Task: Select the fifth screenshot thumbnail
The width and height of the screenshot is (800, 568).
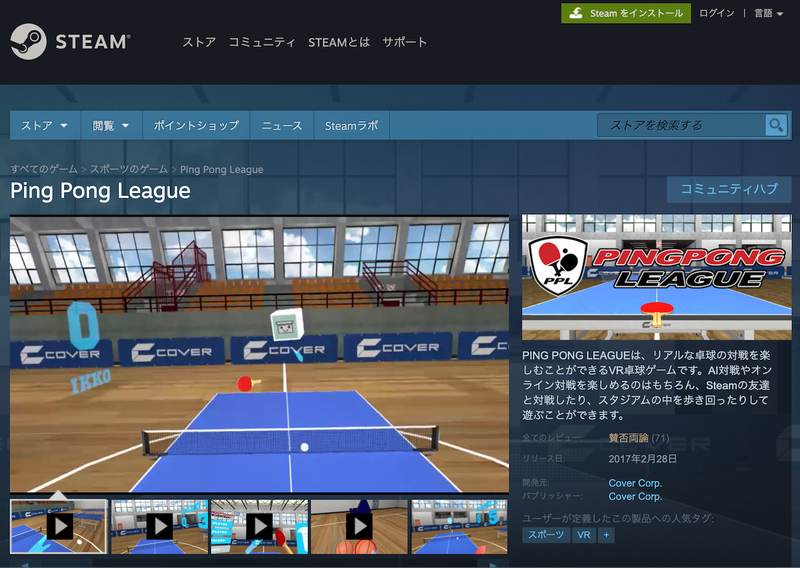Action: tap(459, 526)
